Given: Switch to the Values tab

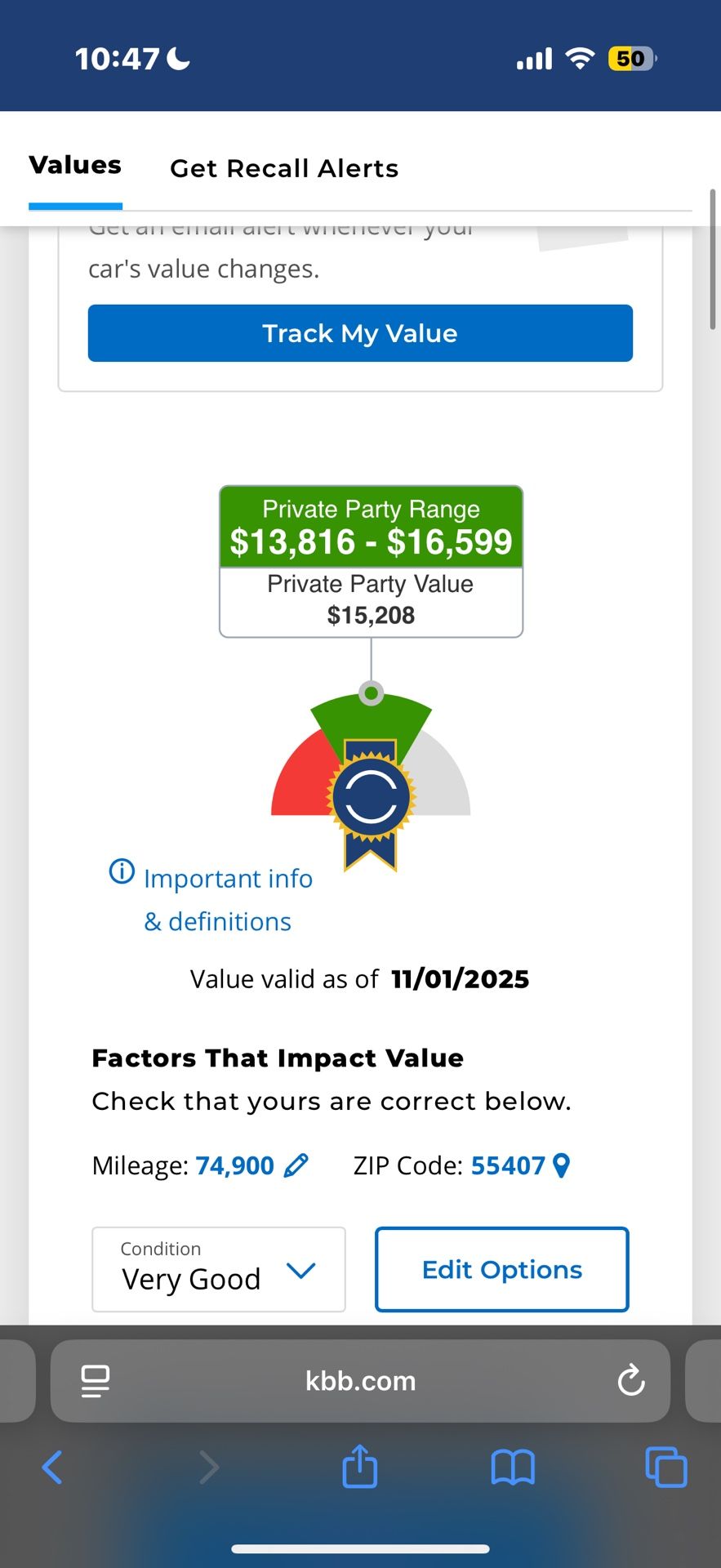Looking at the screenshot, I should point(75,166).
